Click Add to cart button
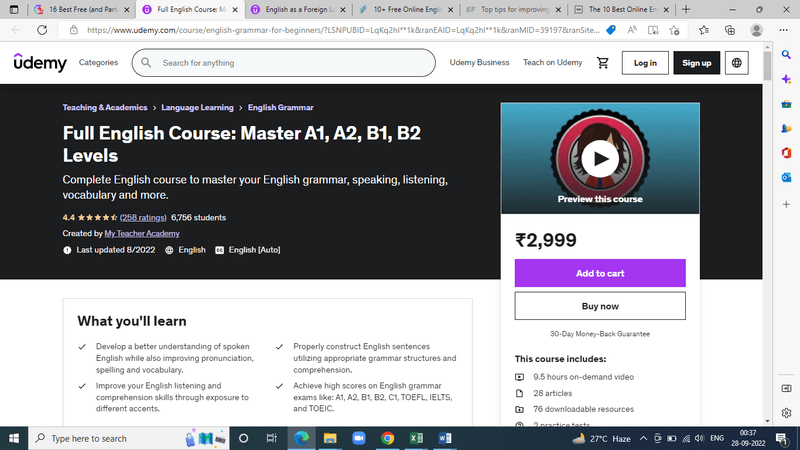The width and height of the screenshot is (800, 450). point(600,273)
